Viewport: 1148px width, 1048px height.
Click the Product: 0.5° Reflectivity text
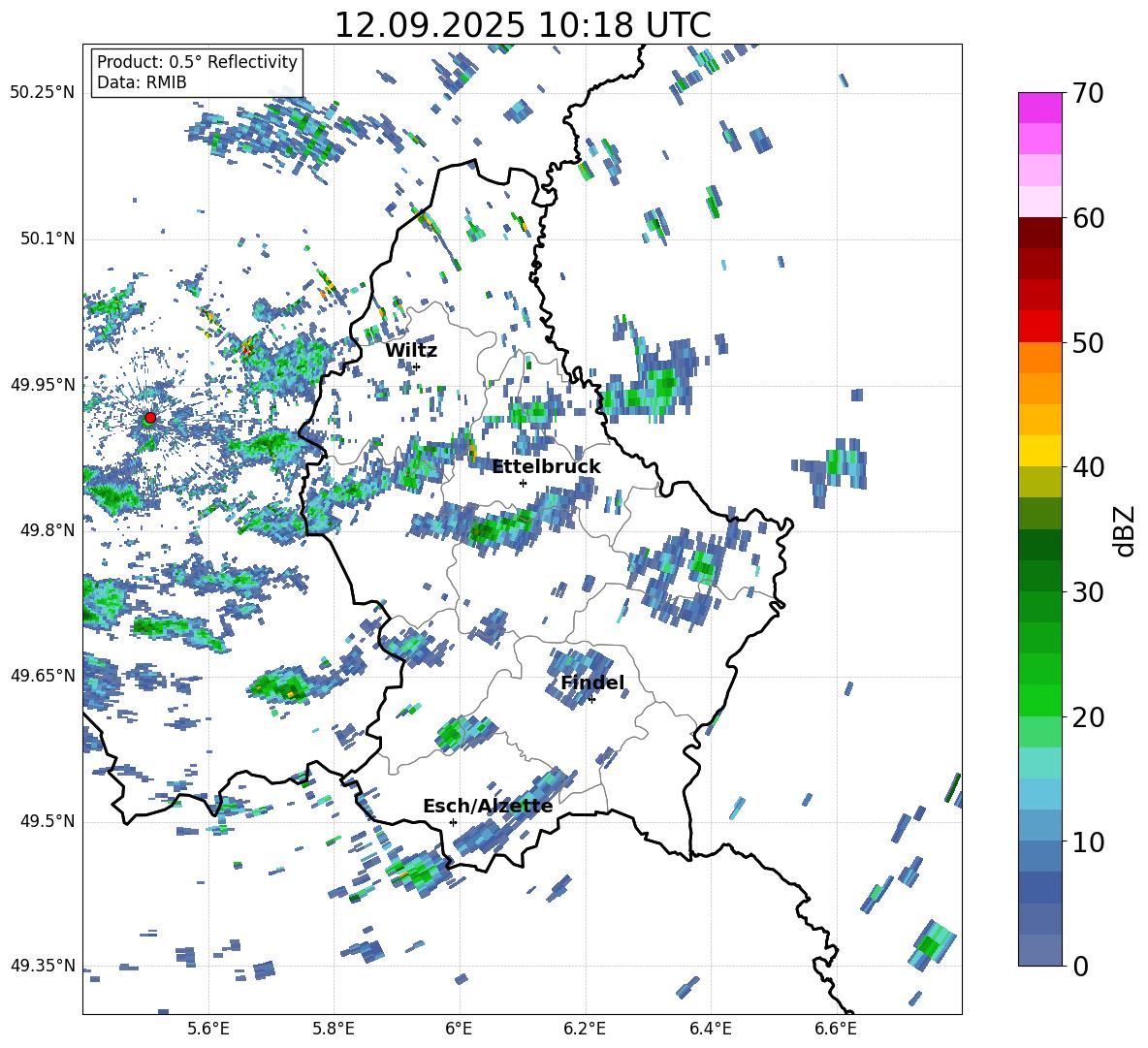[x=197, y=62]
